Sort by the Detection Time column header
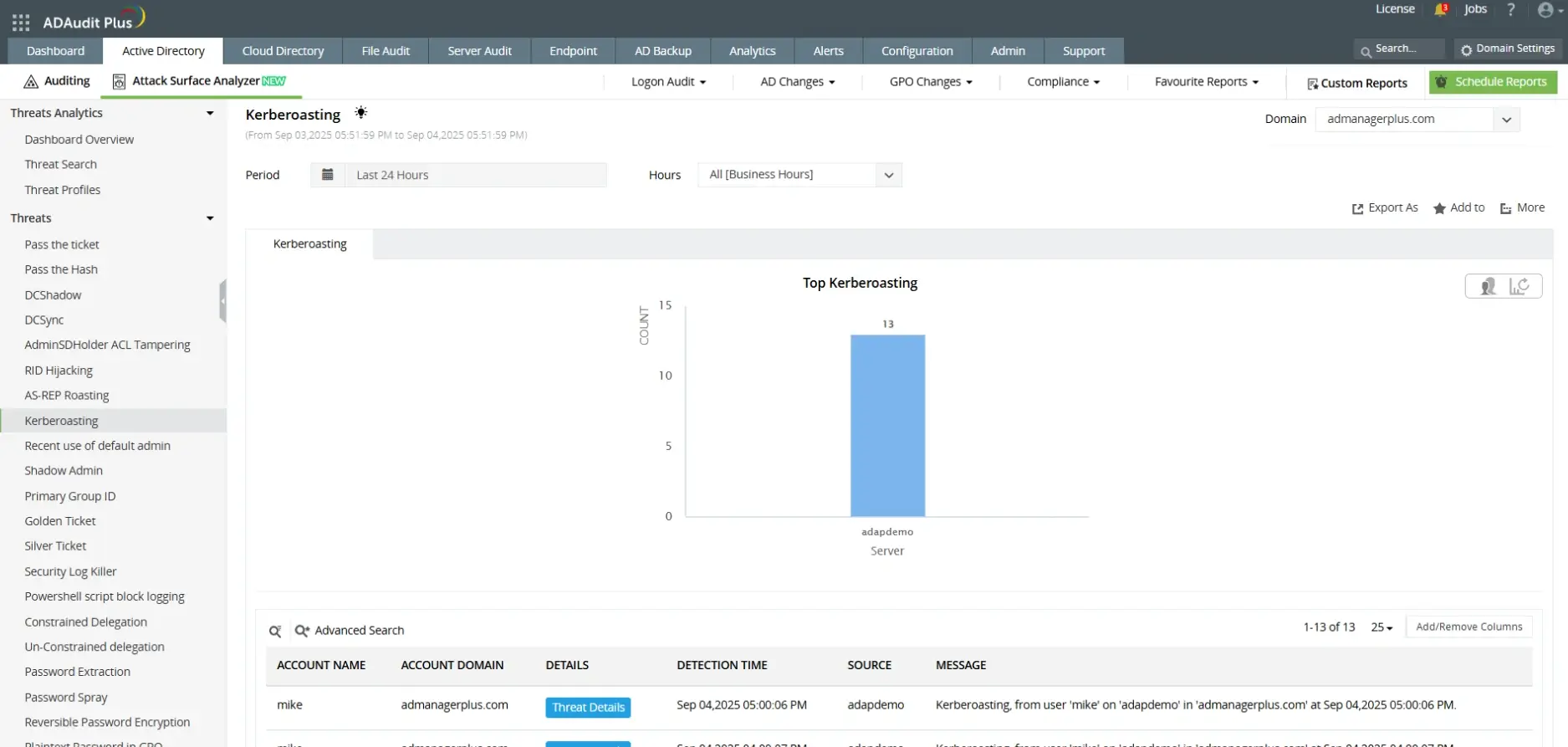This screenshot has width=1568, height=747. coord(722,666)
